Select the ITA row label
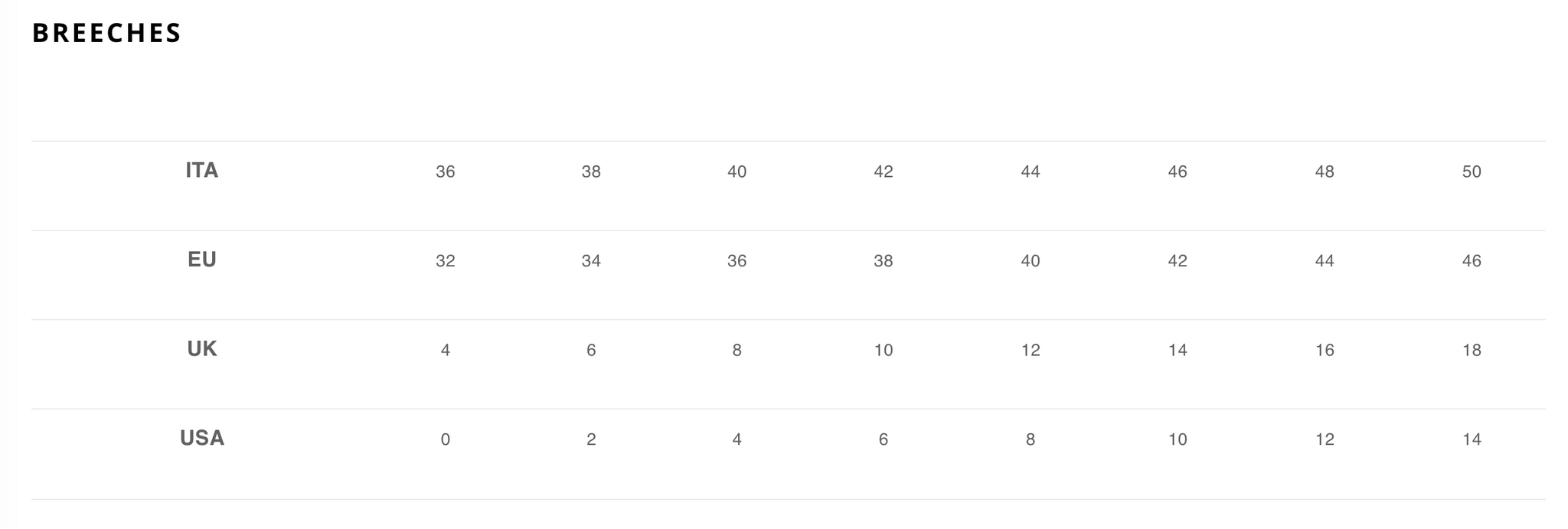1568x529 pixels. tap(202, 170)
